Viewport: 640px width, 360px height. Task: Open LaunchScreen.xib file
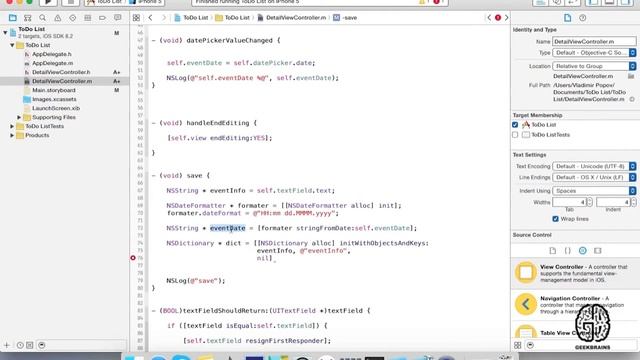(x=56, y=108)
